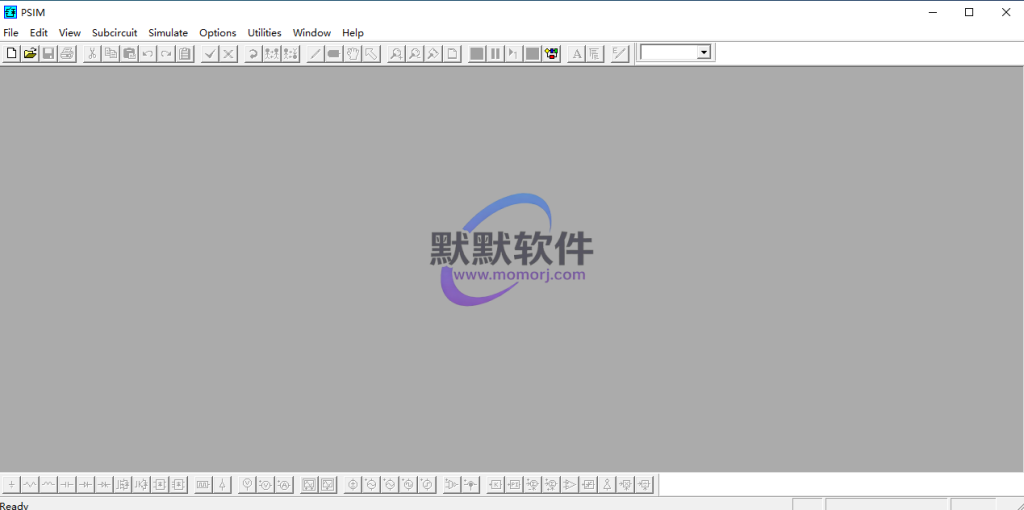Maximize the PSIM window
The height and width of the screenshot is (510, 1024).
point(969,12)
